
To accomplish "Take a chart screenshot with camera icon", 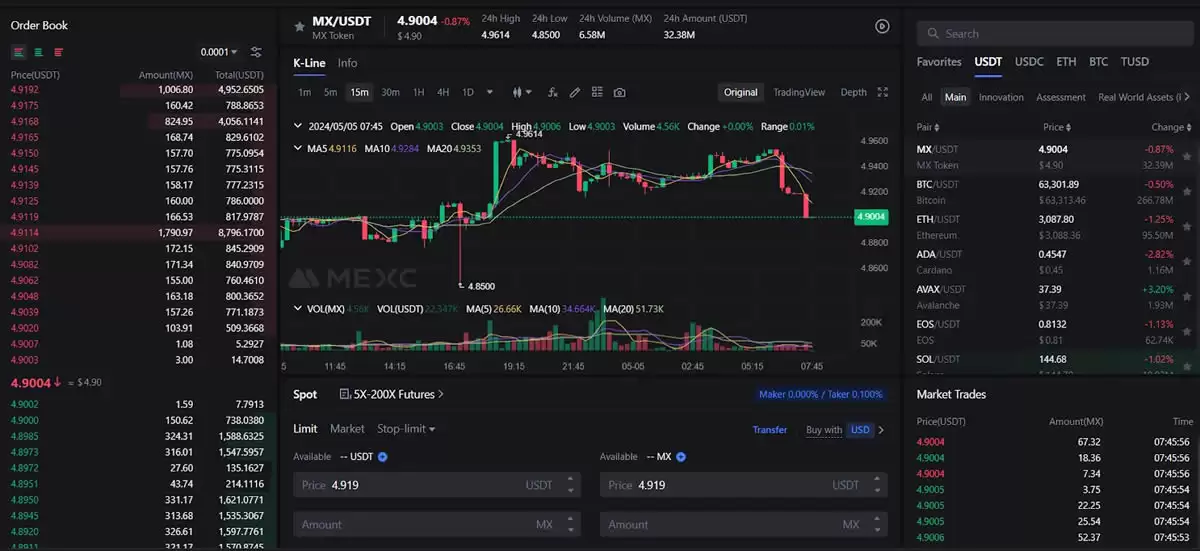I will coord(620,92).
